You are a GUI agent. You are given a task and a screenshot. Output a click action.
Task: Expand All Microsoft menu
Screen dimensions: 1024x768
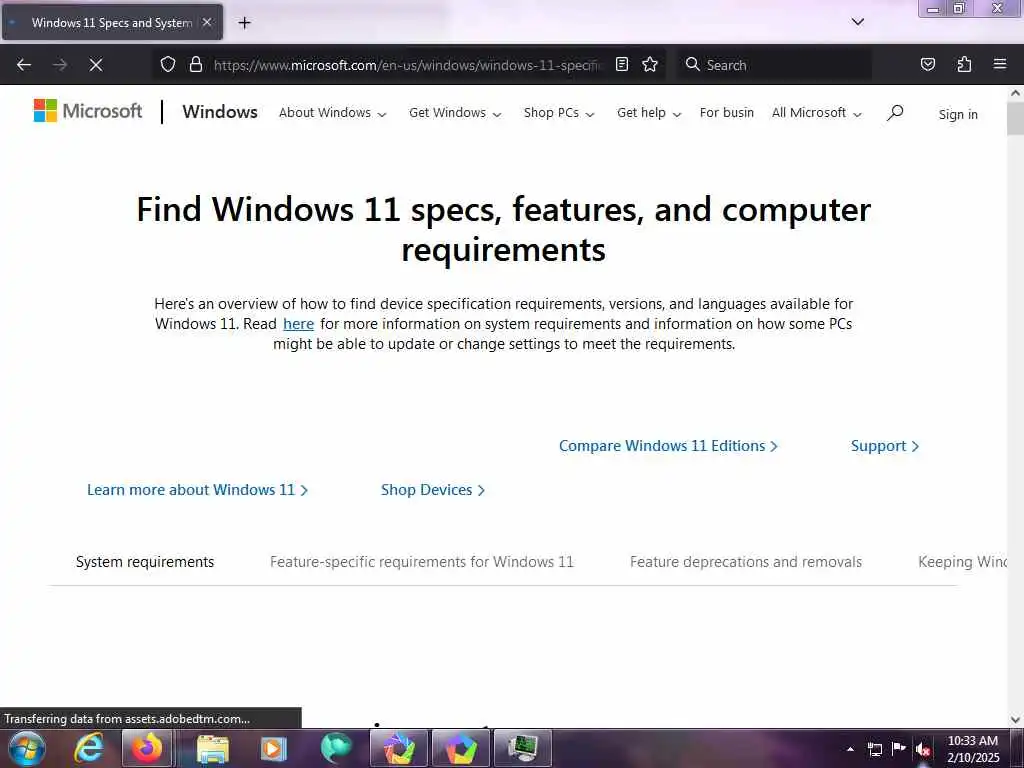tap(817, 113)
